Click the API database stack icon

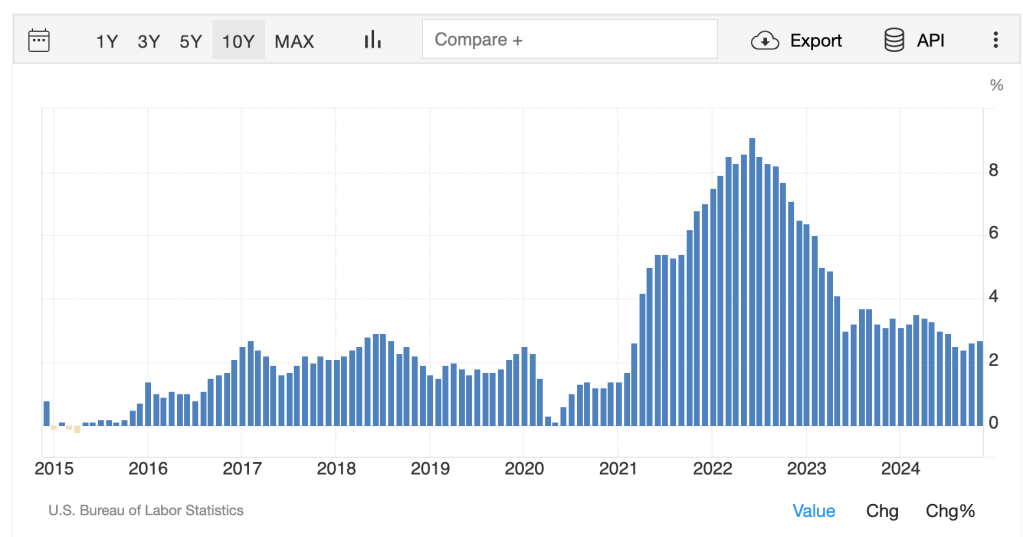pos(894,40)
